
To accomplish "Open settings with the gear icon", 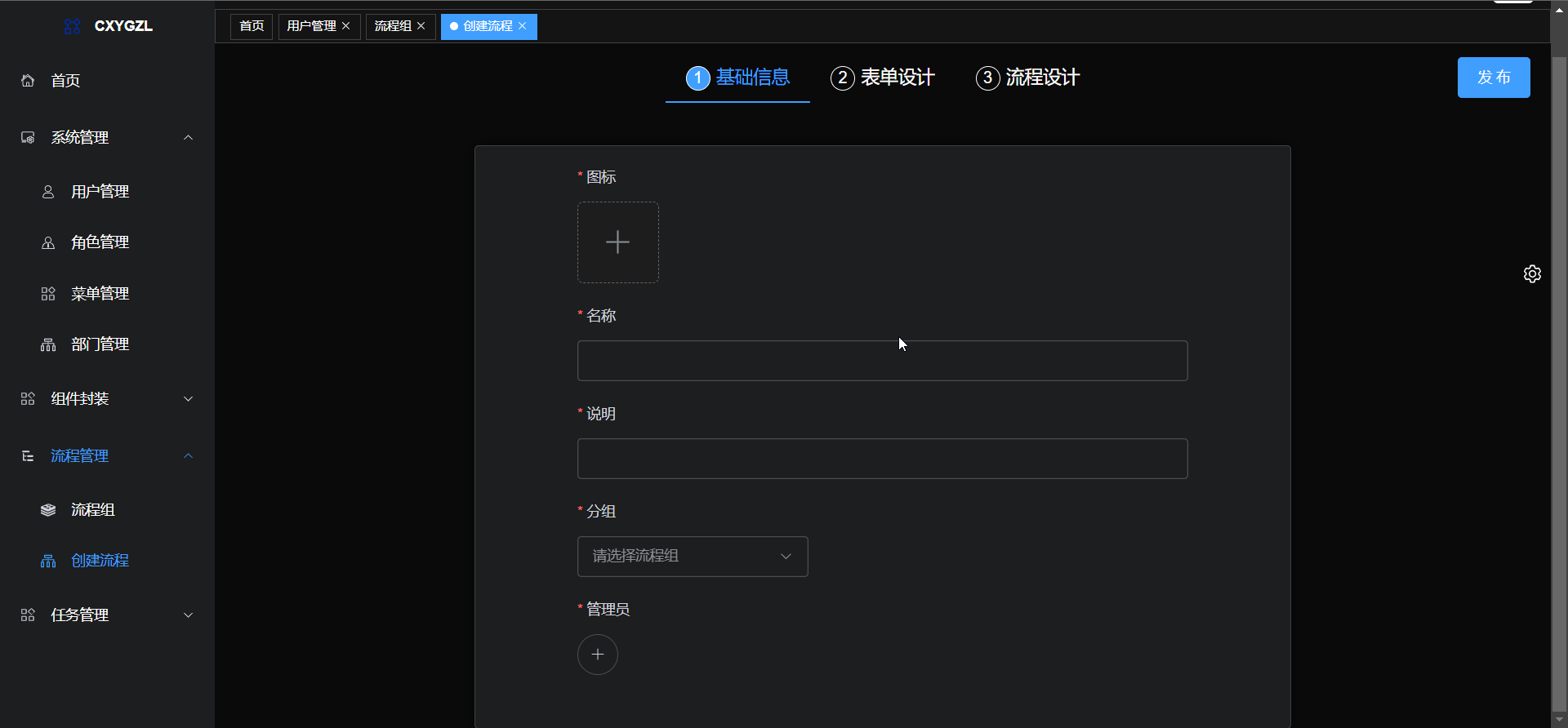I will (1532, 274).
